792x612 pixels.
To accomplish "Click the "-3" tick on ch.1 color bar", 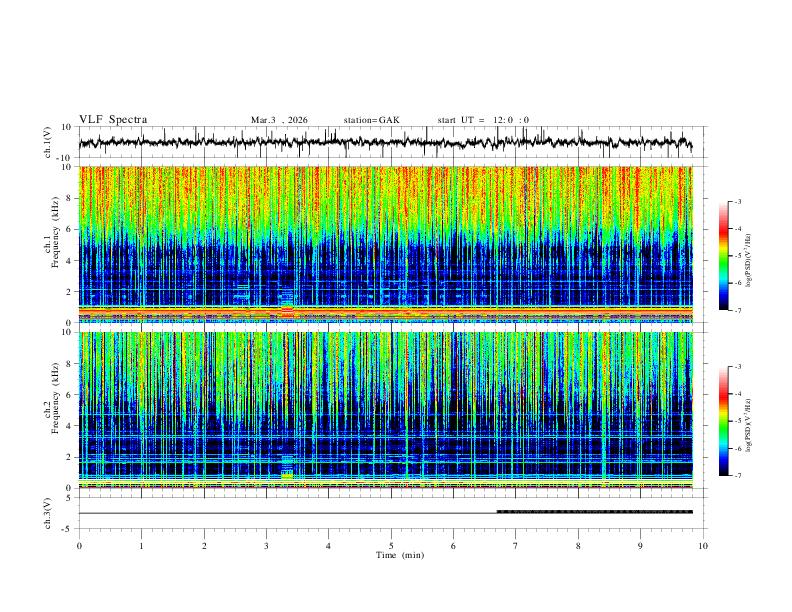I will [738, 201].
